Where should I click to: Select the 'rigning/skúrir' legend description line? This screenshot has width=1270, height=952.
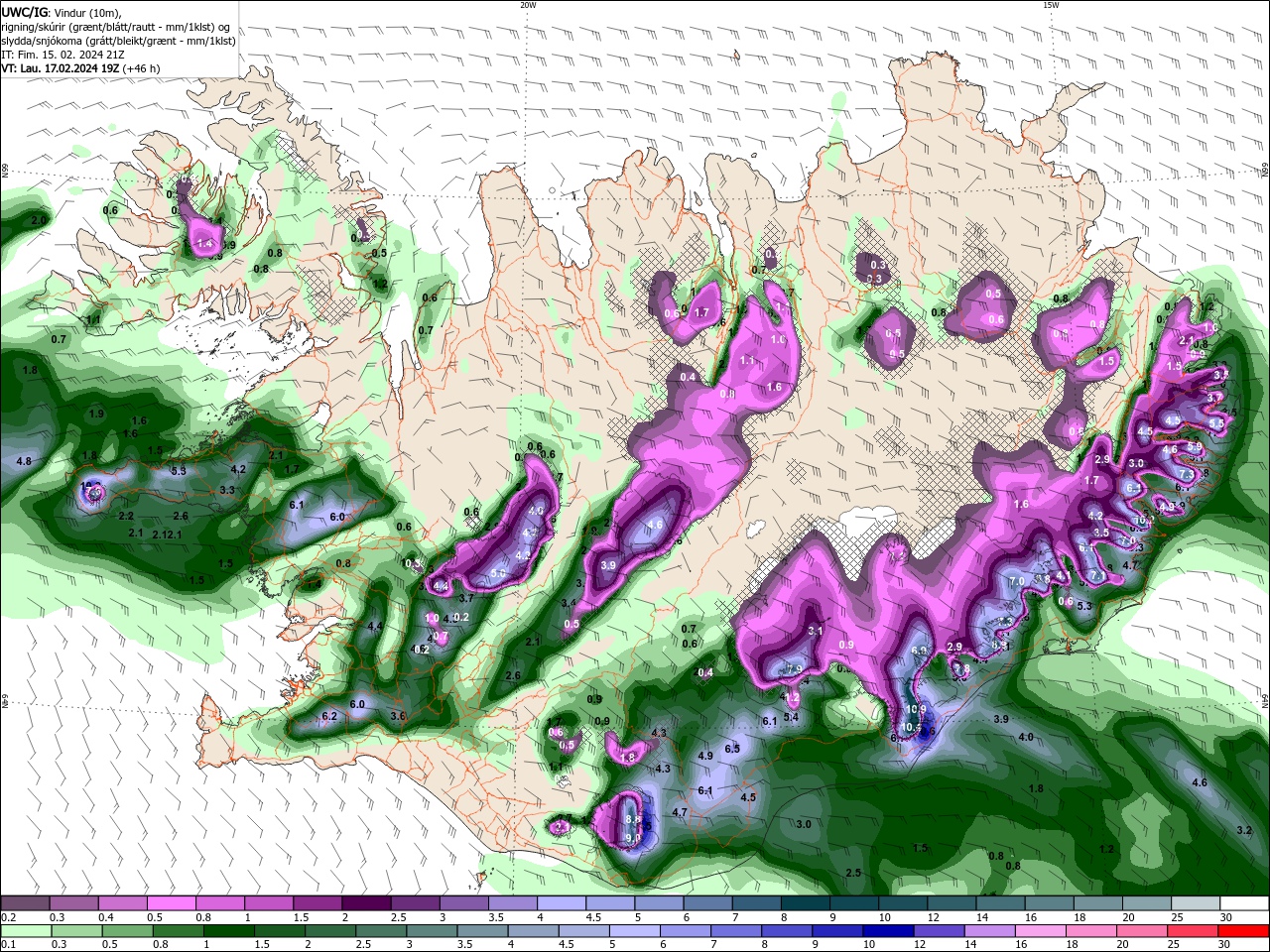tap(116, 26)
